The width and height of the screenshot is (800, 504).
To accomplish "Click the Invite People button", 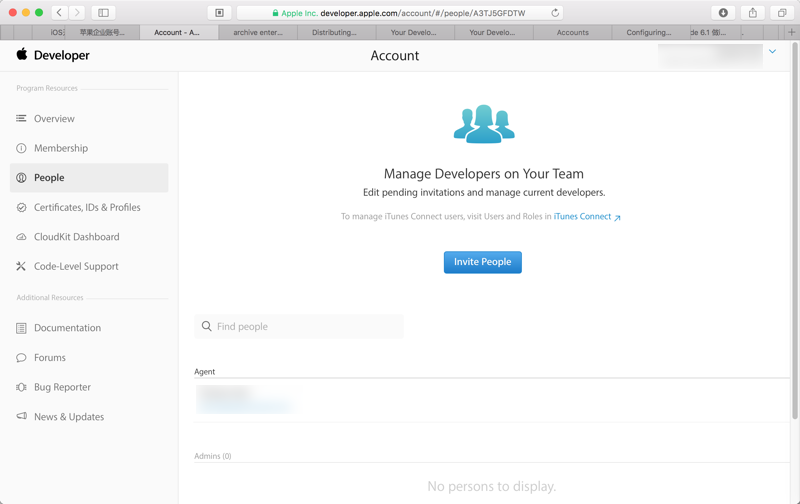I will 483,262.
